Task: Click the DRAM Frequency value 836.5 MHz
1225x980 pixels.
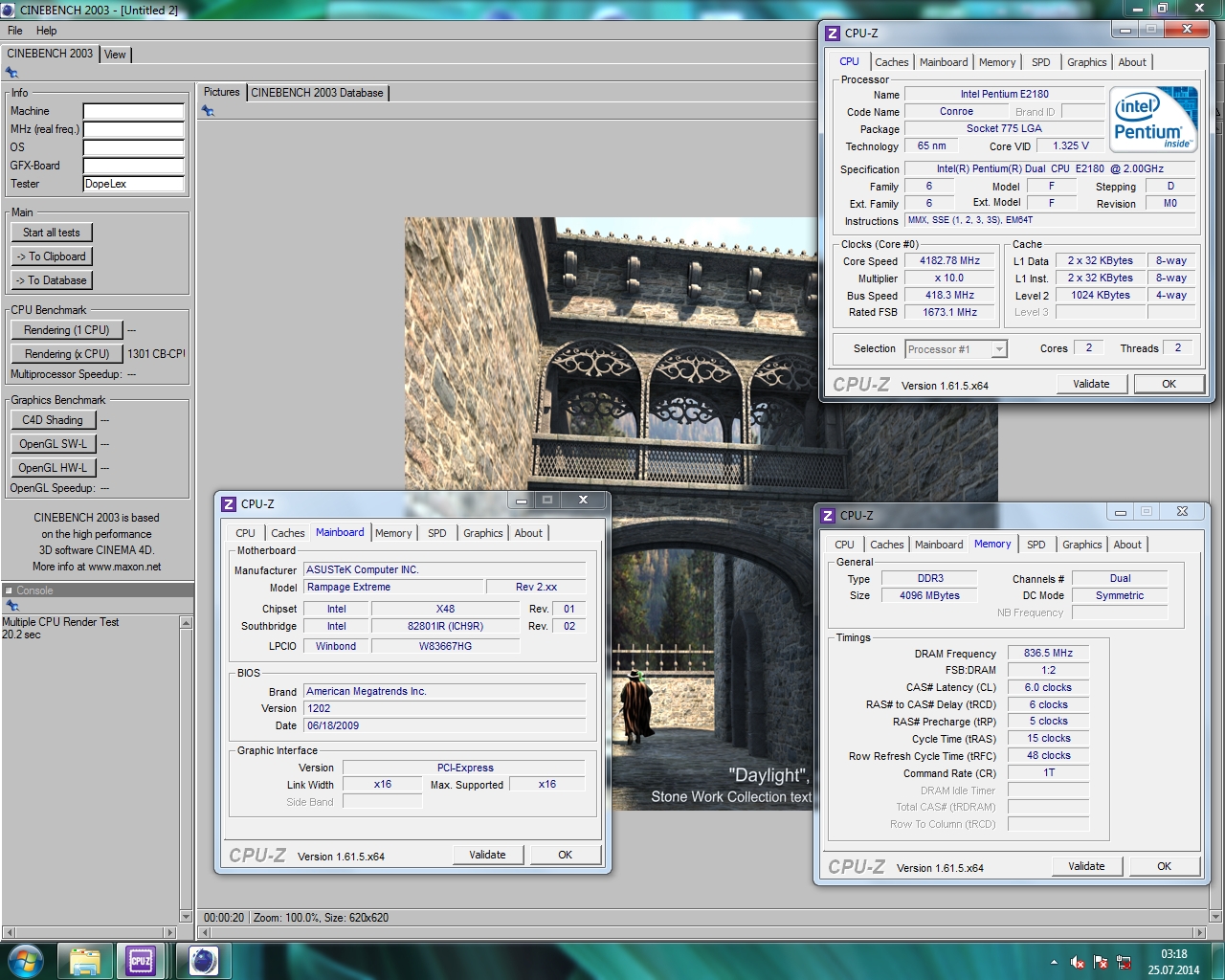Action: coord(1048,654)
